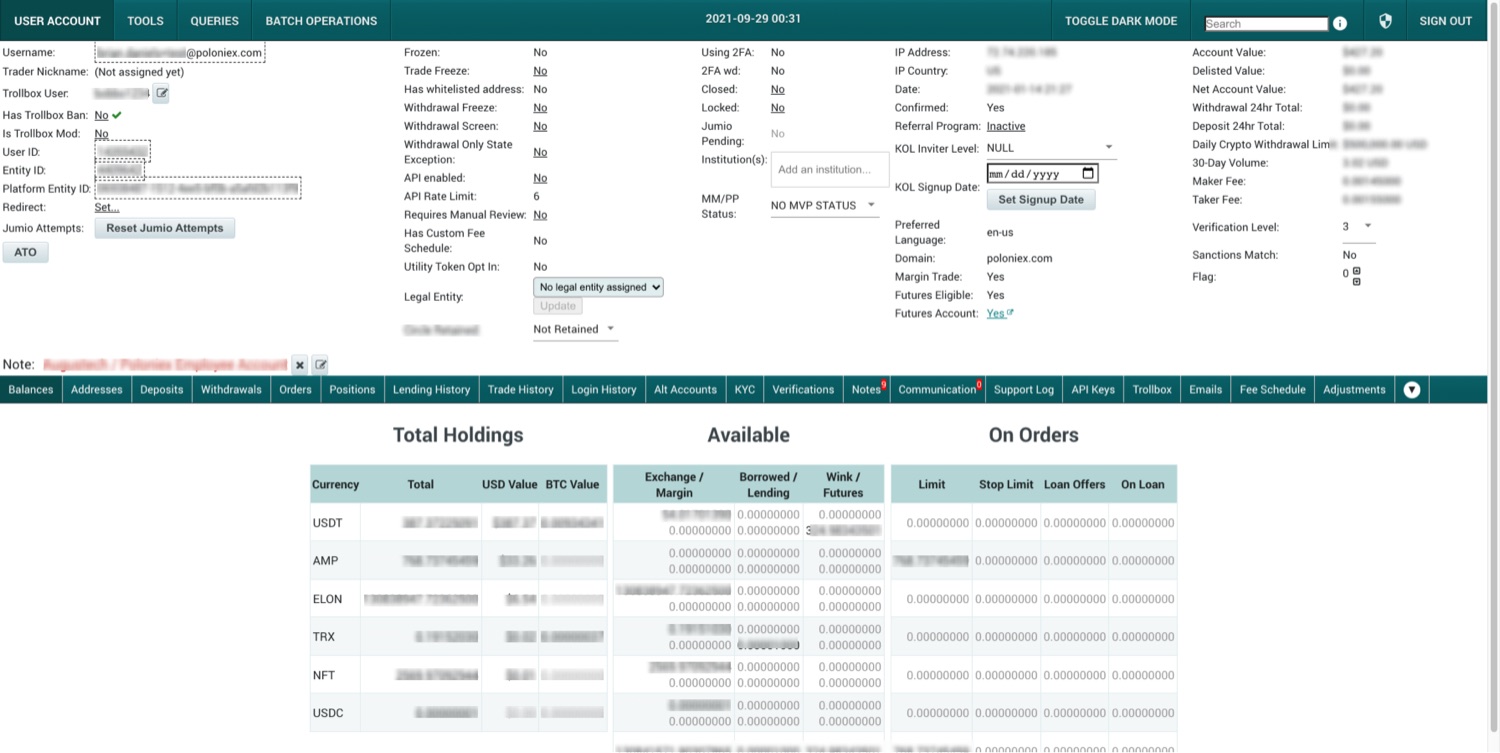Toggle Requires Manual Review 'No' value
1500x753 pixels.
click(x=540, y=215)
